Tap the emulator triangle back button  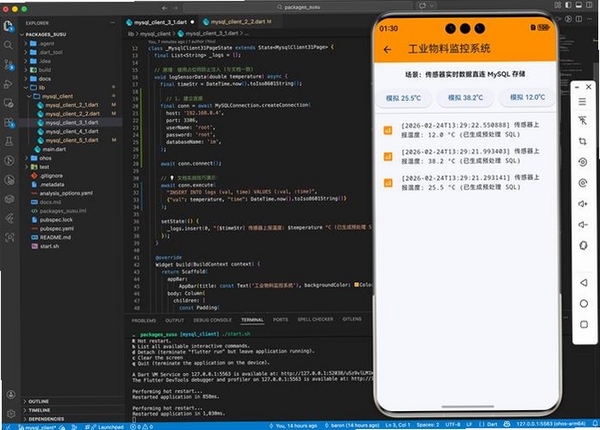coord(584,283)
